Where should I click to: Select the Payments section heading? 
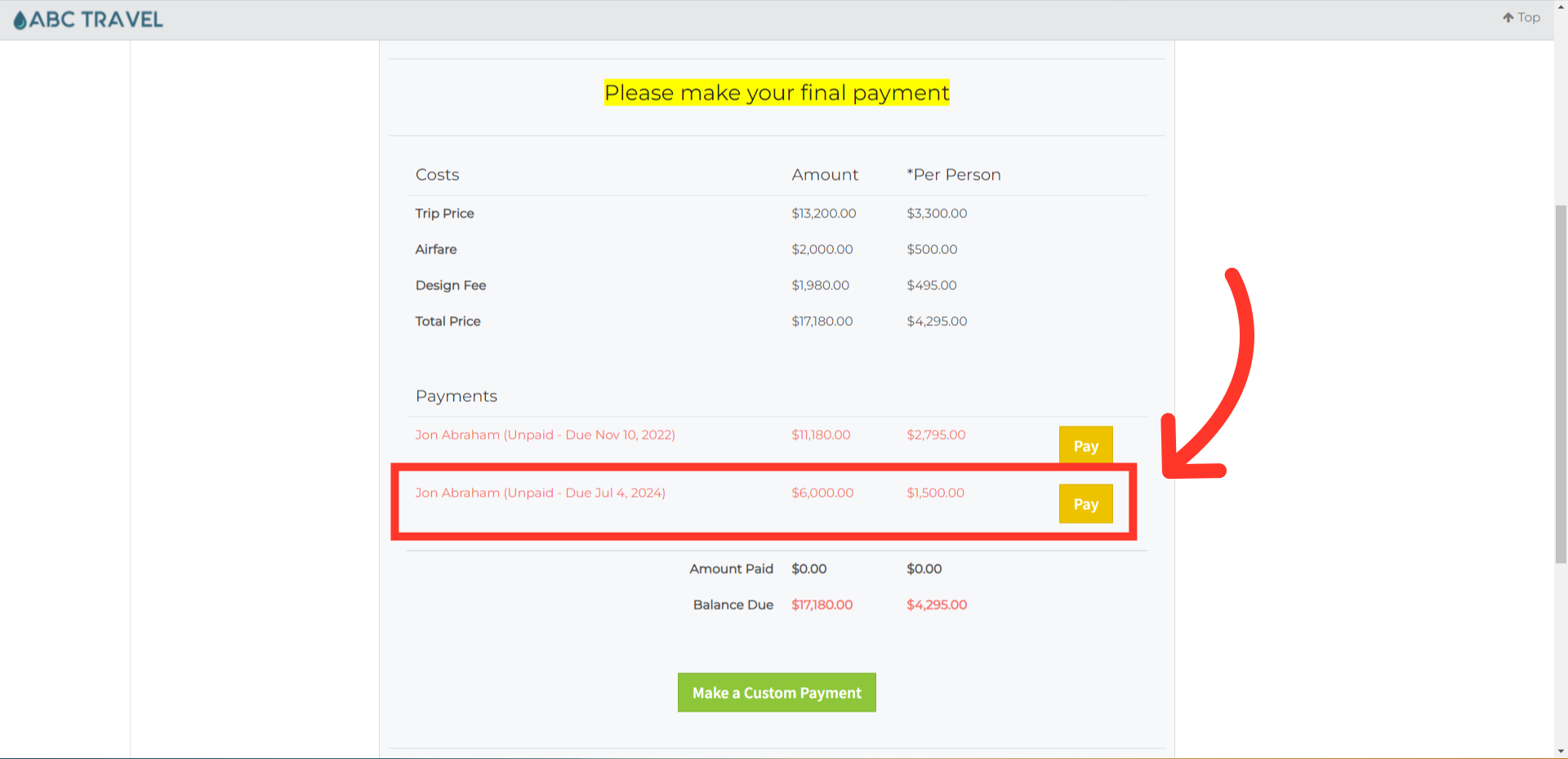pyautogui.click(x=456, y=395)
